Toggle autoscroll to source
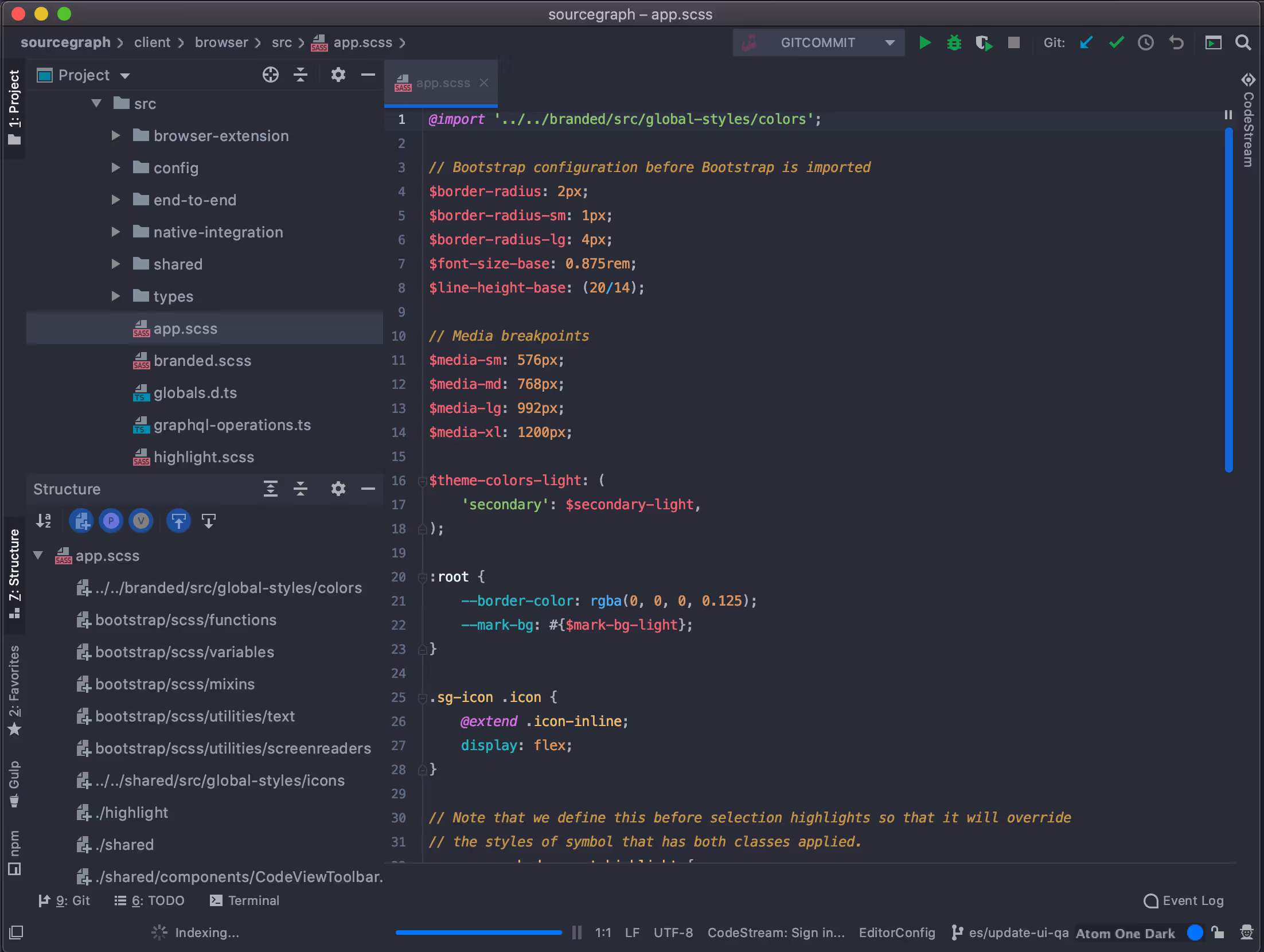 tap(179, 521)
